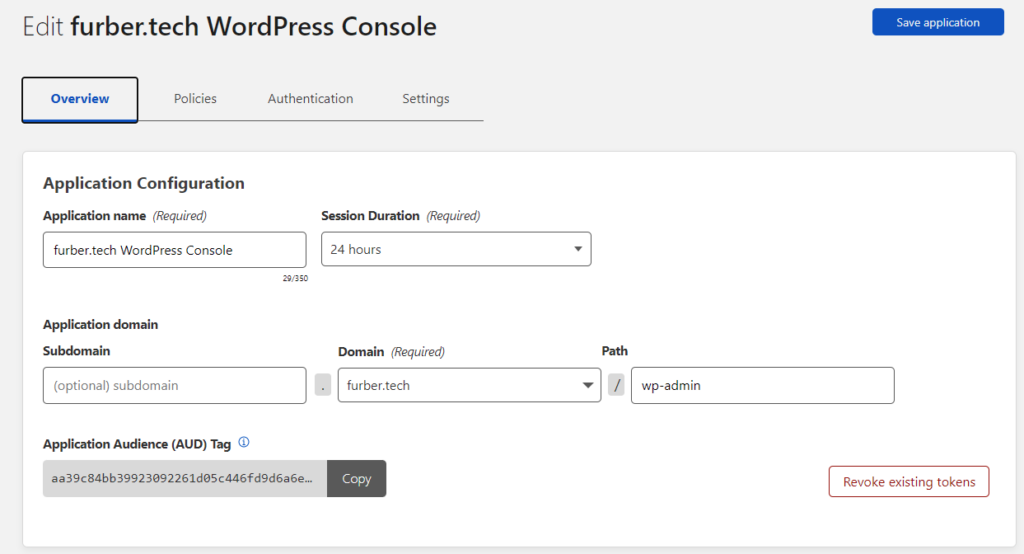Image resolution: width=1024 pixels, height=554 pixels.
Task: Go to the Authentication tab
Action: 310,99
